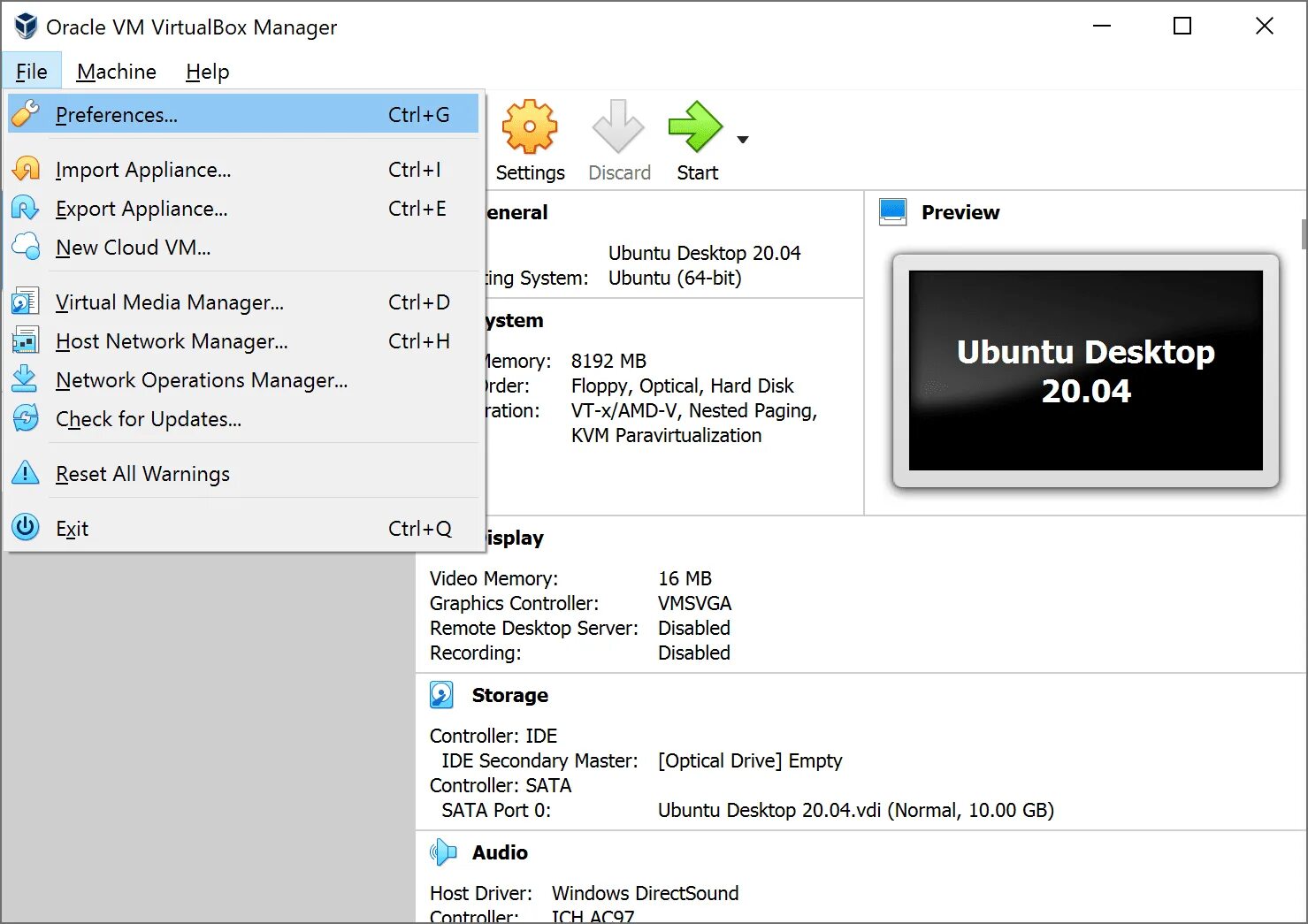Click the Exit power icon
Viewport: 1308px width, 924px height.
click(x=26, y=528)
